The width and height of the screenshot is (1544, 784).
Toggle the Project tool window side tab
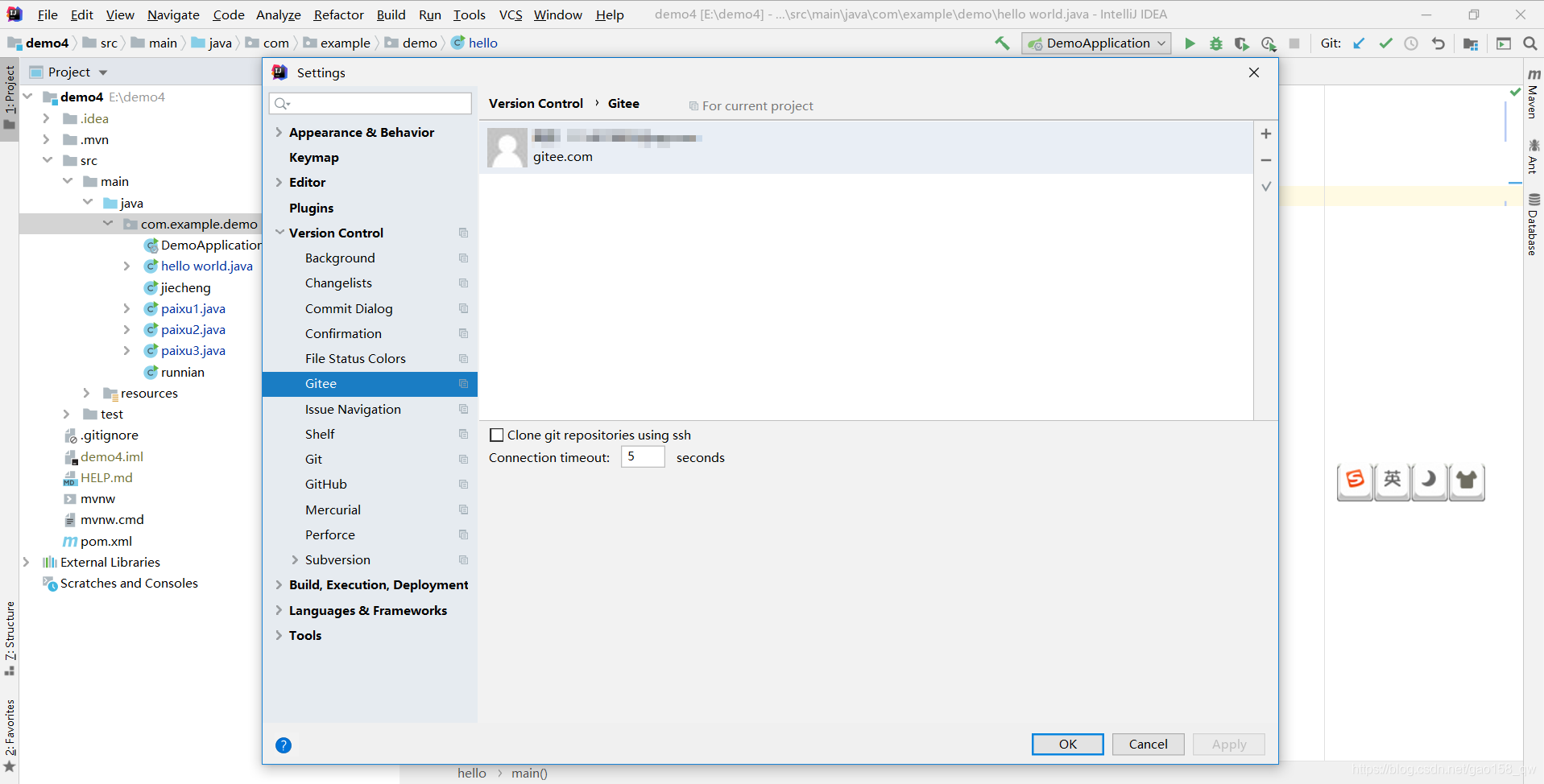pyautogui.click(x=10, y=97)
